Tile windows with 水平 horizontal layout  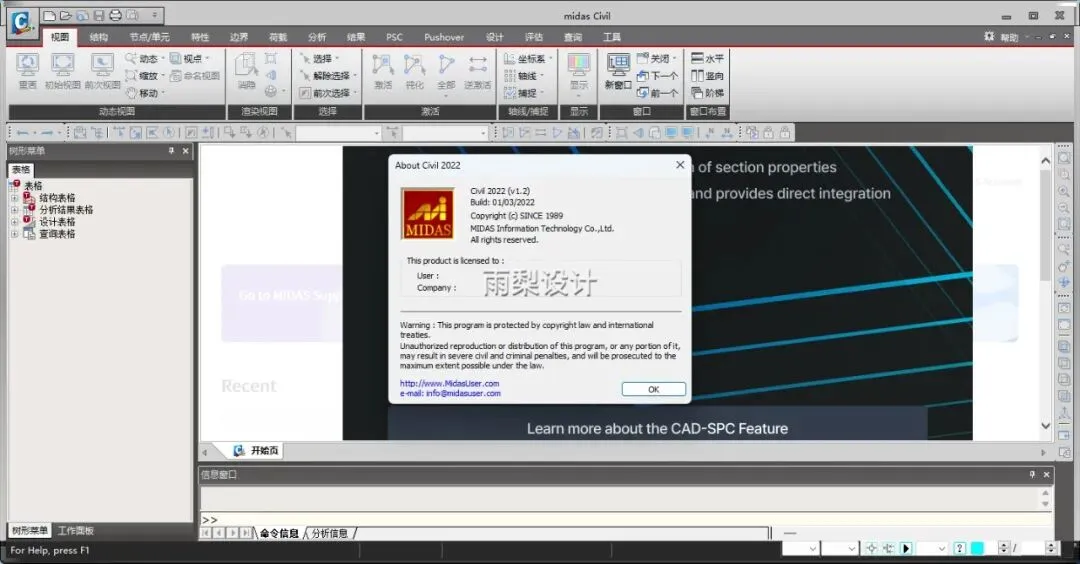(x=707, y=59)
